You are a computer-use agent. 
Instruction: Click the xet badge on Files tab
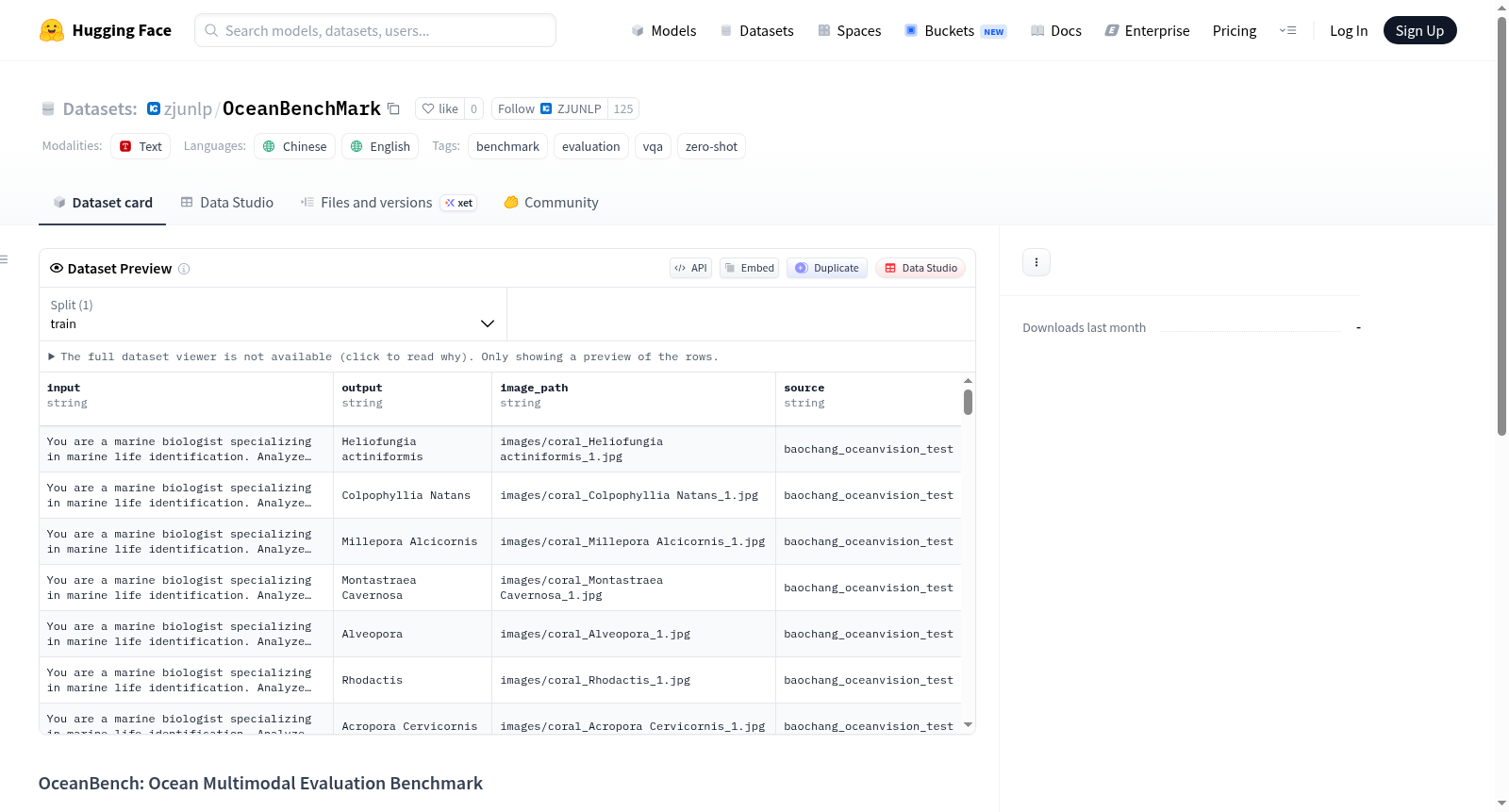tap(459, 203)
